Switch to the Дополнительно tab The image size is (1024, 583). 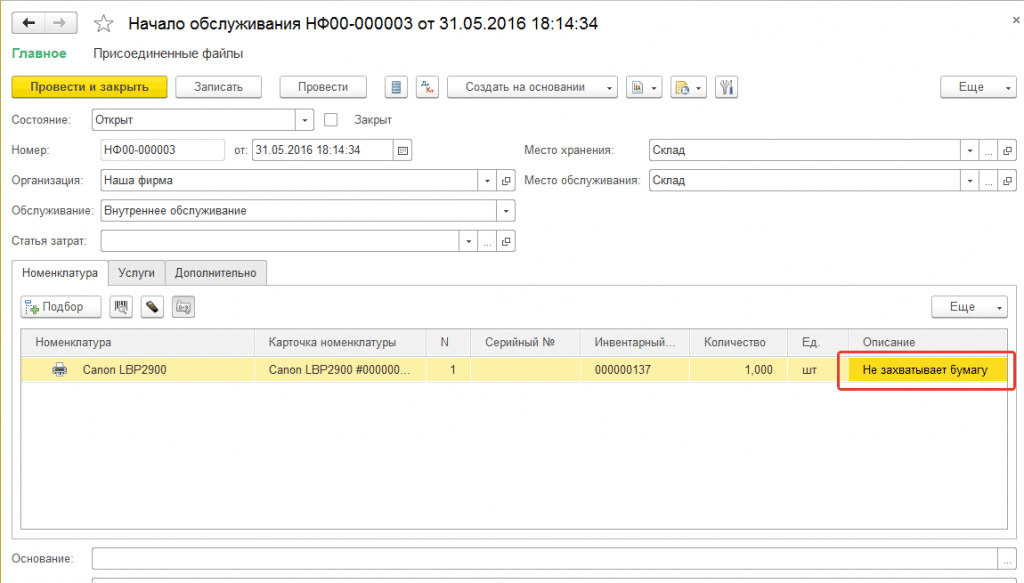(216, 273)
